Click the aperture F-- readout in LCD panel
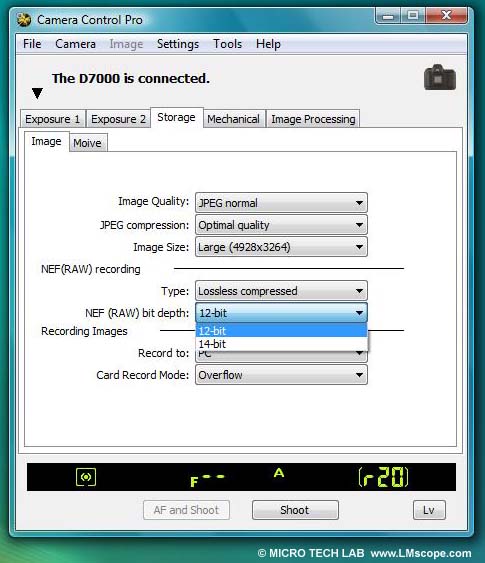Viewport: 485px width, 563px height. [207, 480]
